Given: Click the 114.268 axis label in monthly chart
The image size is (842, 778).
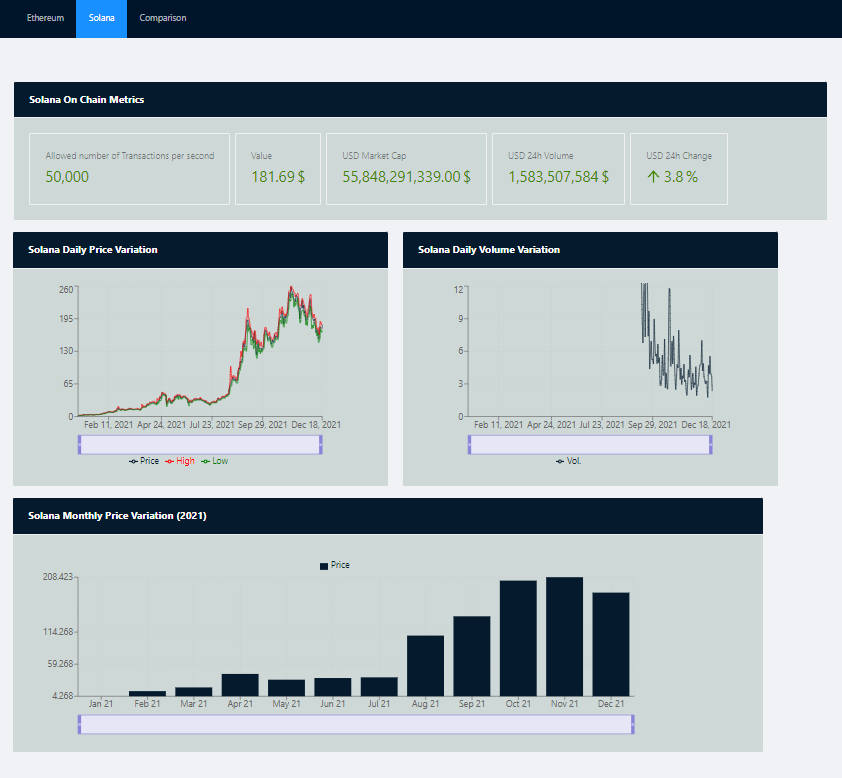Looking at the screenshot, I should [58, 632].
